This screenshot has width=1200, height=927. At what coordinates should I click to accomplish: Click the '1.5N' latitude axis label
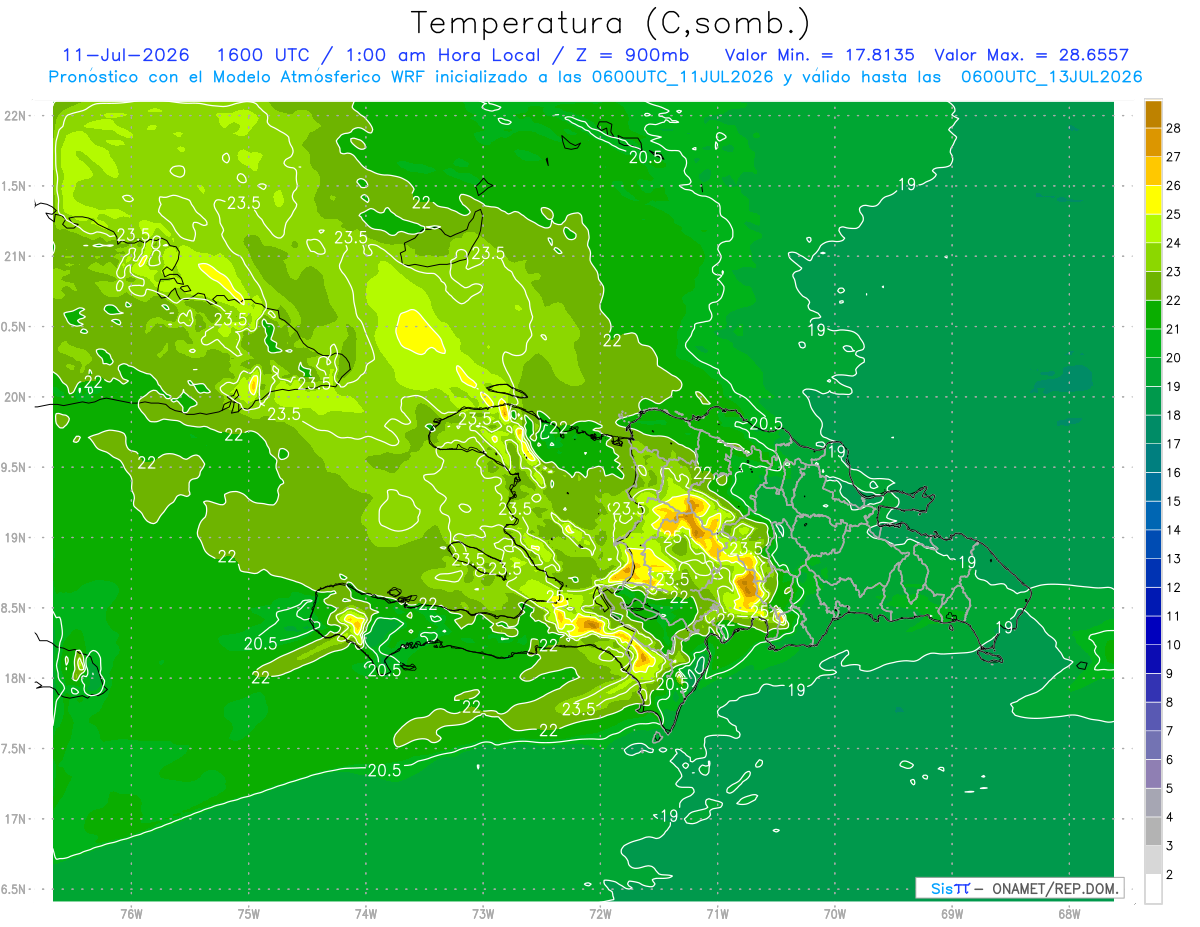(16, 186)
